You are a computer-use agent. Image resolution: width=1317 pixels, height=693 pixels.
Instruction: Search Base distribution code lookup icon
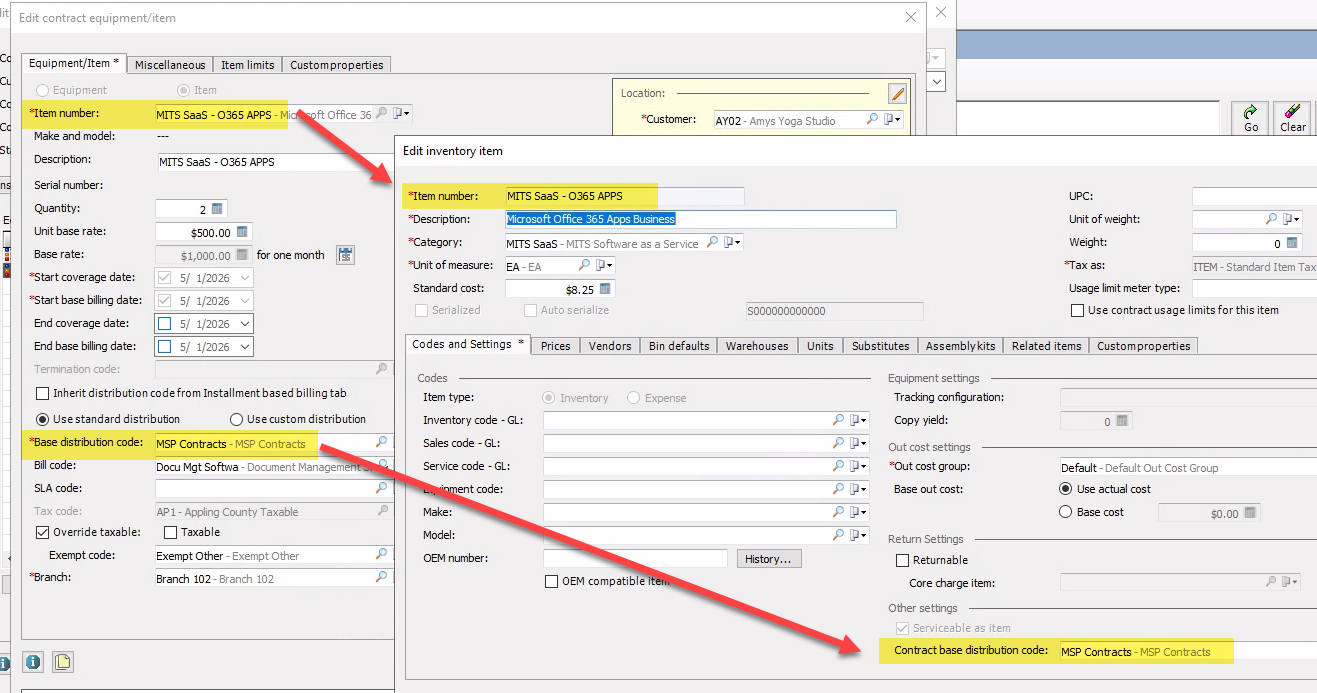coord(381,442)
